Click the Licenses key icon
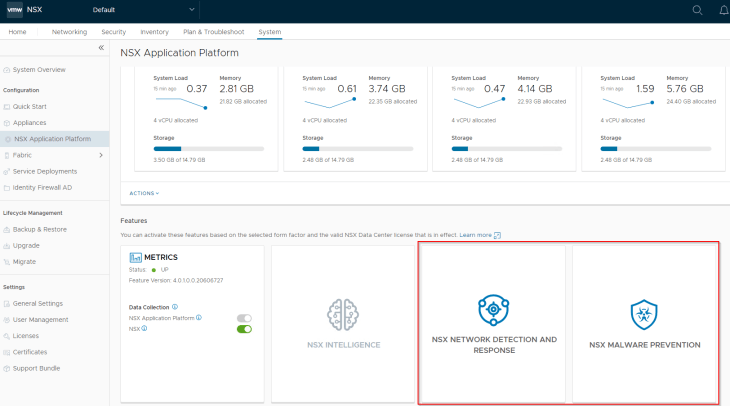730x406 pixels. click(7, 336)
